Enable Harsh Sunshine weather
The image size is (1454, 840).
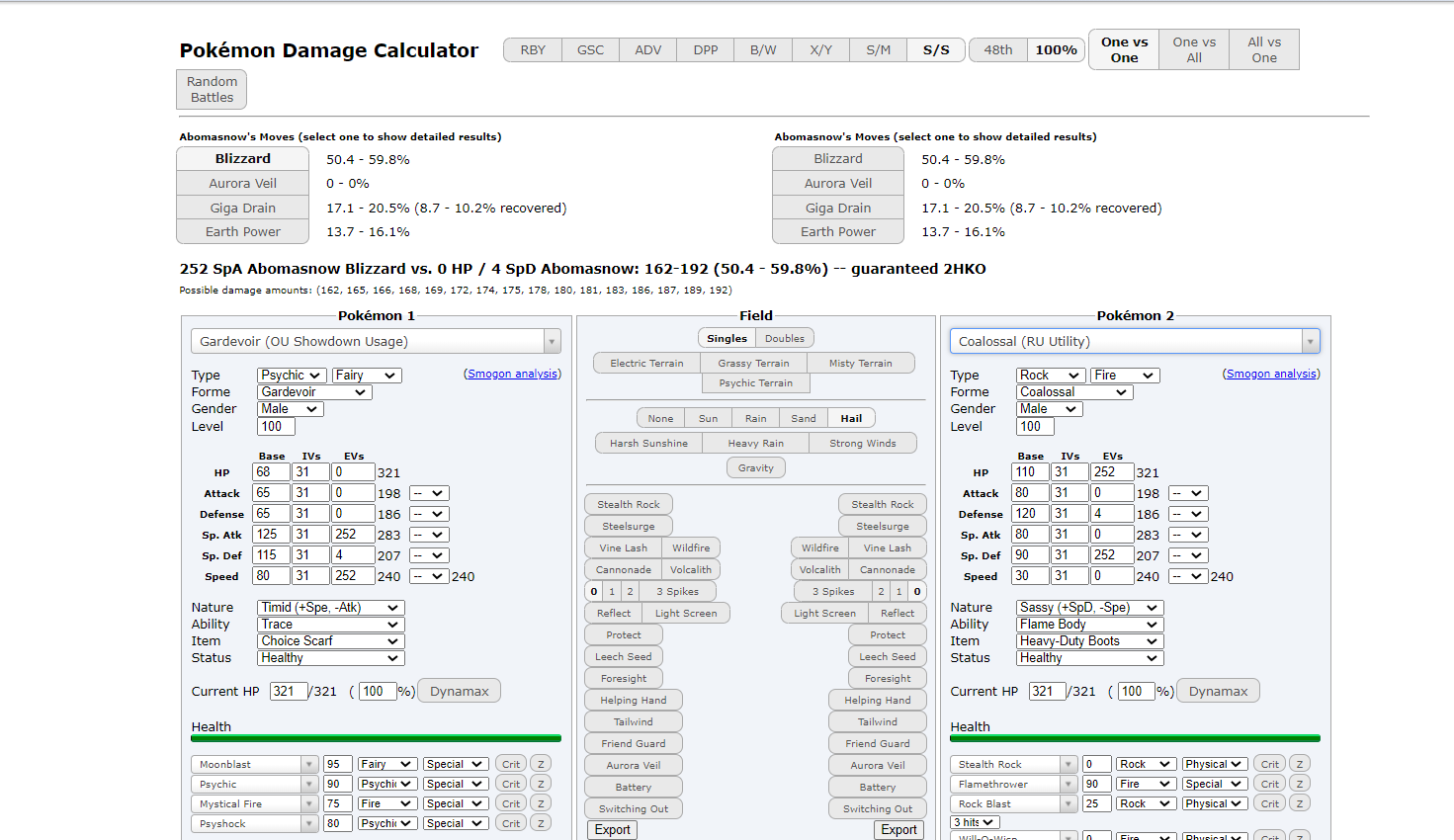(648, 443)
